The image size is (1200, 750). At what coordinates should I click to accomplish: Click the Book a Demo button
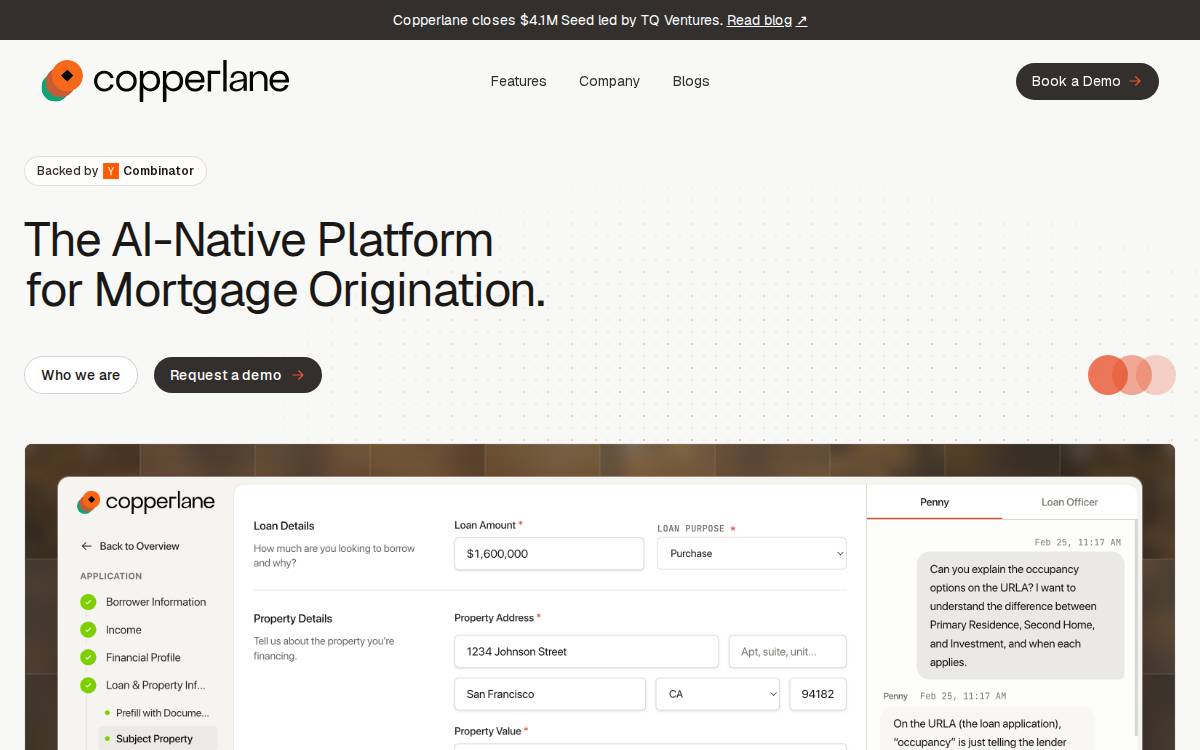tap(1087, 81)
